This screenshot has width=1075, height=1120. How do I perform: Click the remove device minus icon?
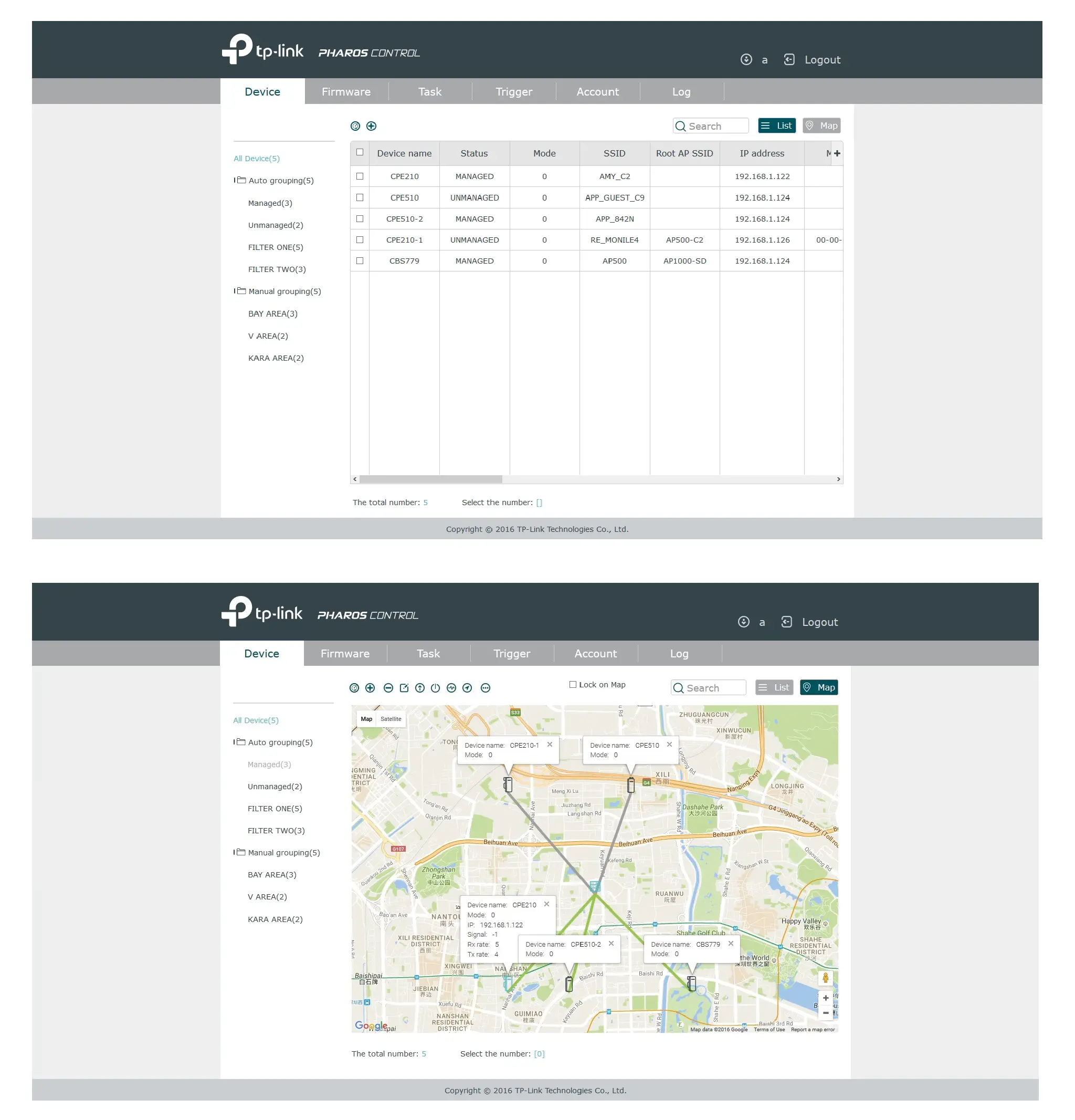tap(388, 687)
